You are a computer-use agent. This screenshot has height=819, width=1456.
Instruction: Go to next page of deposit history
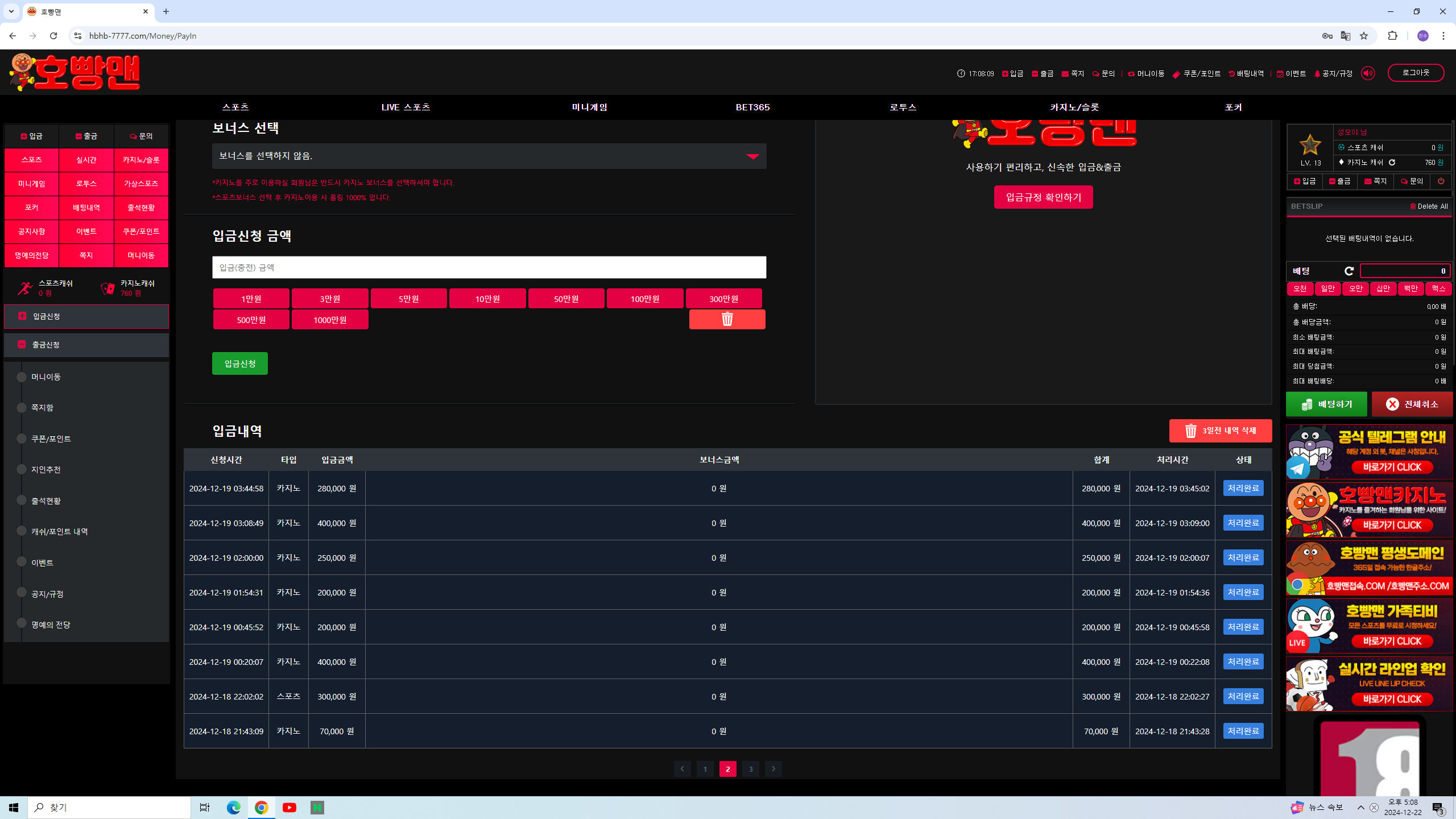coord(773,769)
